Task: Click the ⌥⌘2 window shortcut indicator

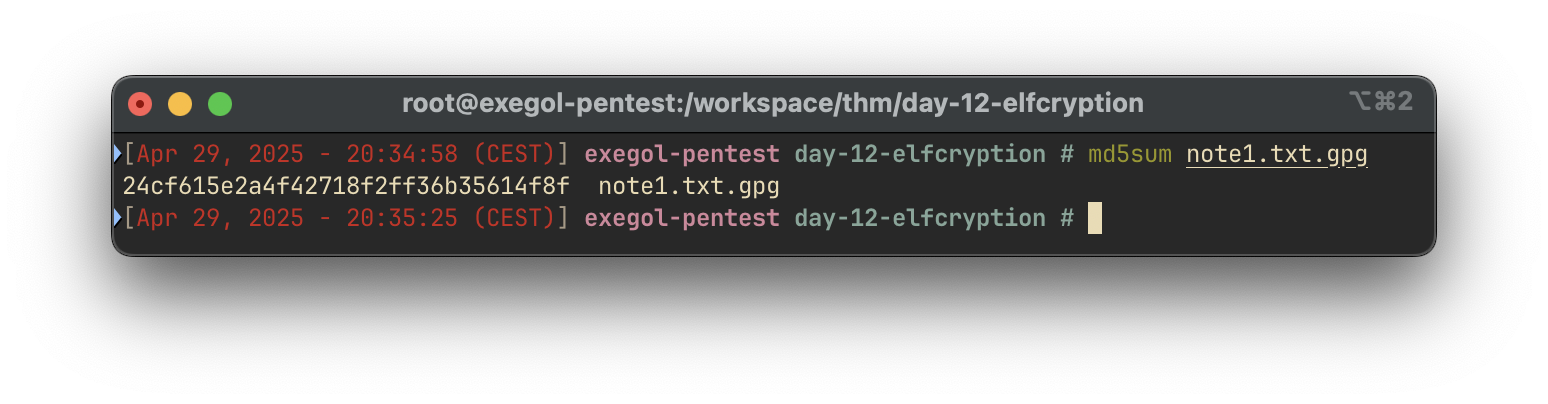Action: (1380, 101)
